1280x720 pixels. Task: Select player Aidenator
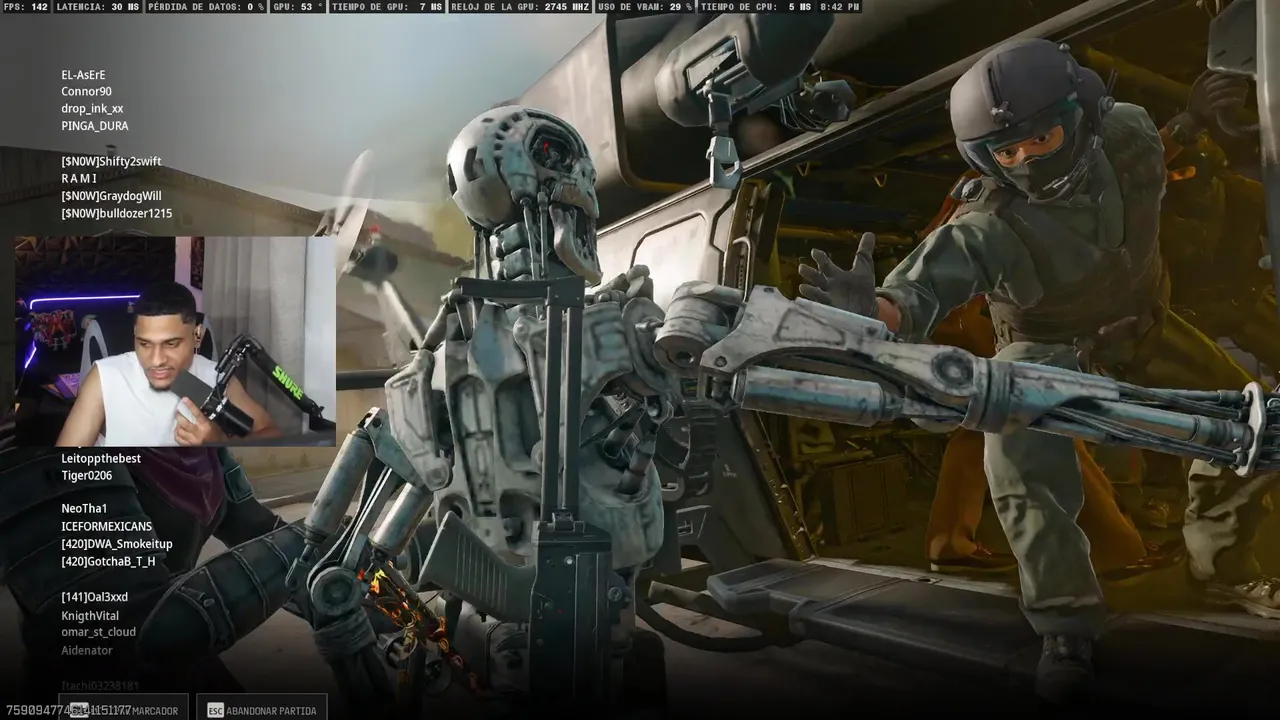(87, 650)
